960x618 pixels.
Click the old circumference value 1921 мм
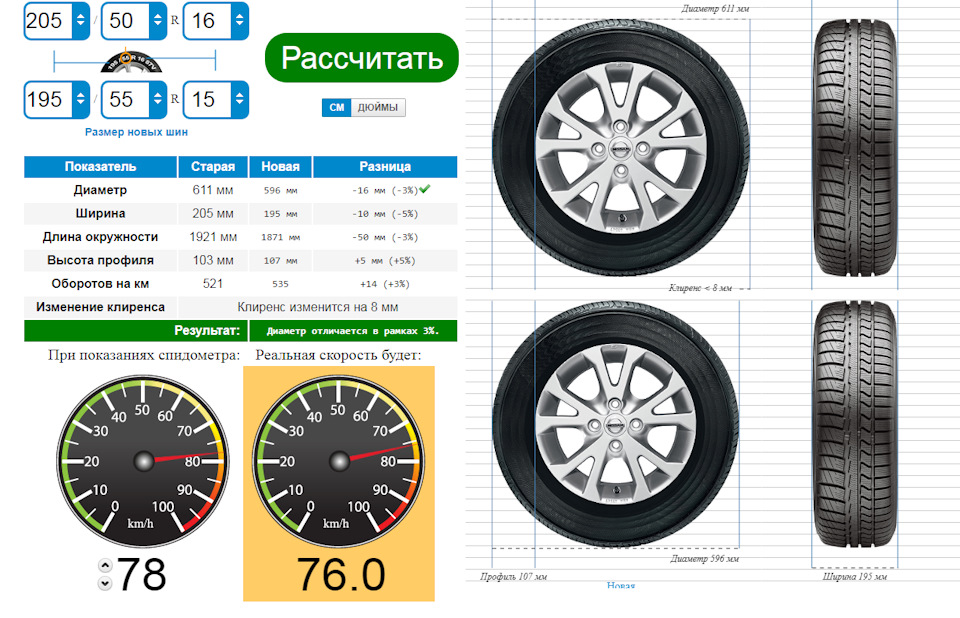[x=213, y=236]
